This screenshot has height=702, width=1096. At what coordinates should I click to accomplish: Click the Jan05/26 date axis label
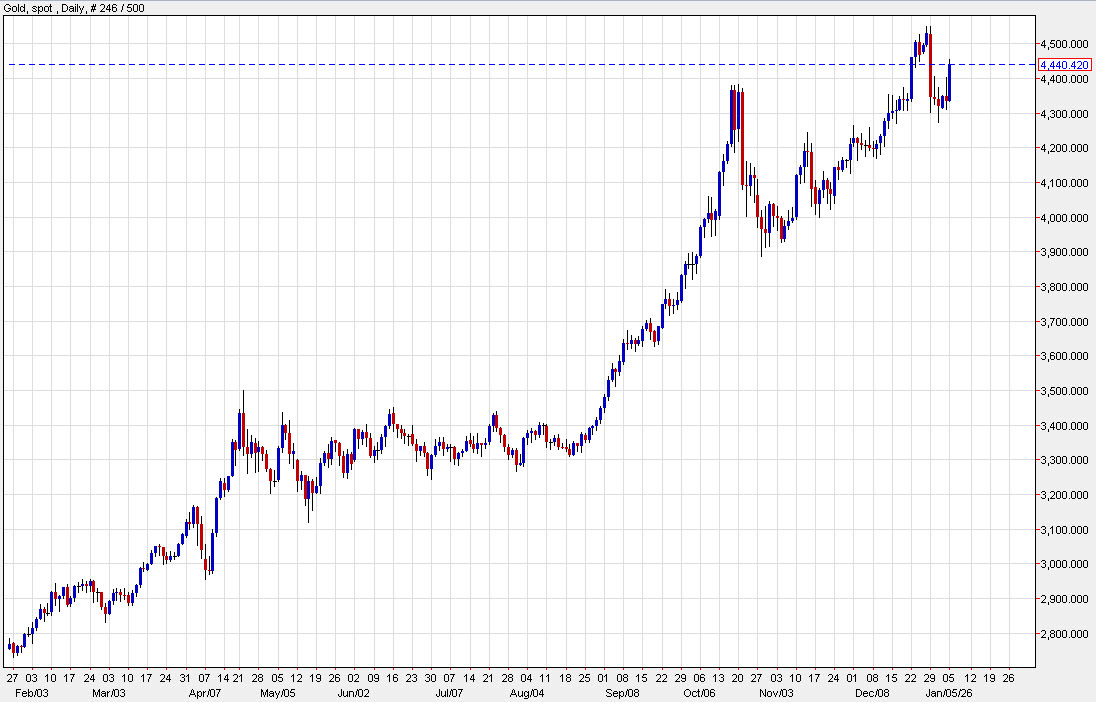coord(951,692)
